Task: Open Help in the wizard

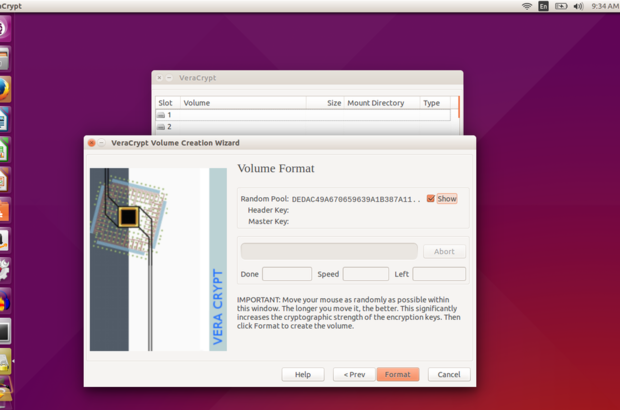Action: click(x=303, y=374)
